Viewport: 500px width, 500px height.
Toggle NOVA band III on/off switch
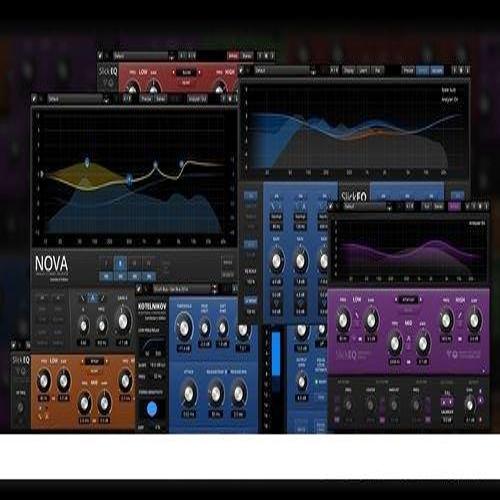click(x=135, y=276)
